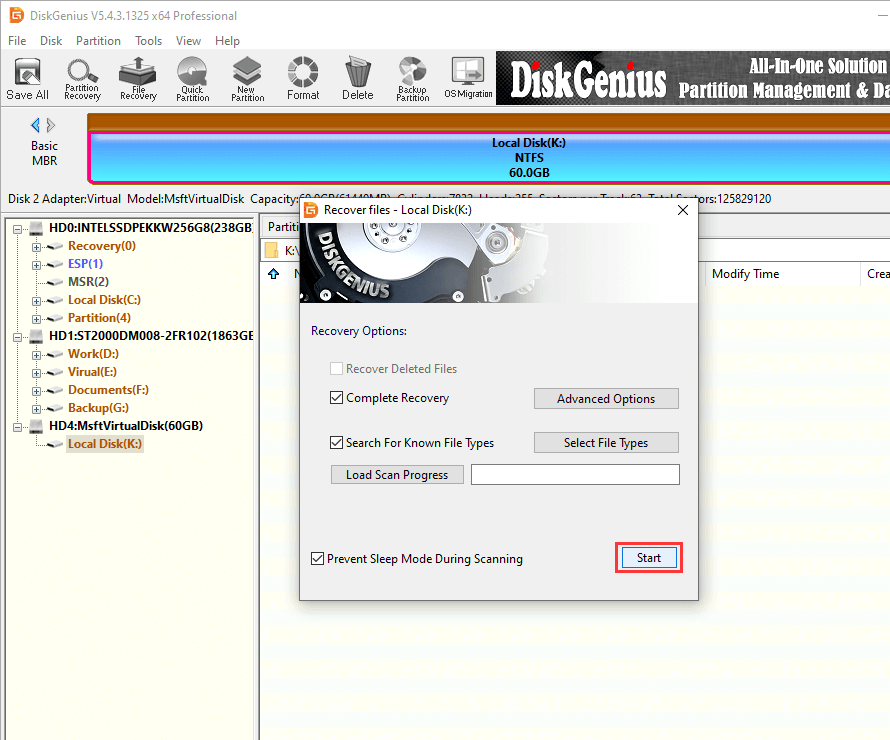Click the Format toolbar icon
This screenshot has height=740, width=890.
[302, 78]
